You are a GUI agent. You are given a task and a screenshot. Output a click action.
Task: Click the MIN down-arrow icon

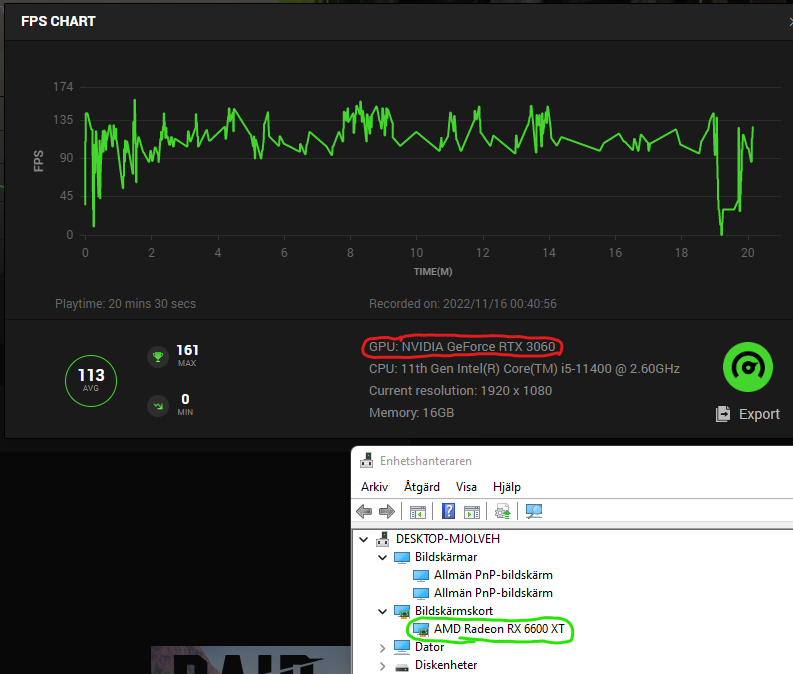pos(158,406)
